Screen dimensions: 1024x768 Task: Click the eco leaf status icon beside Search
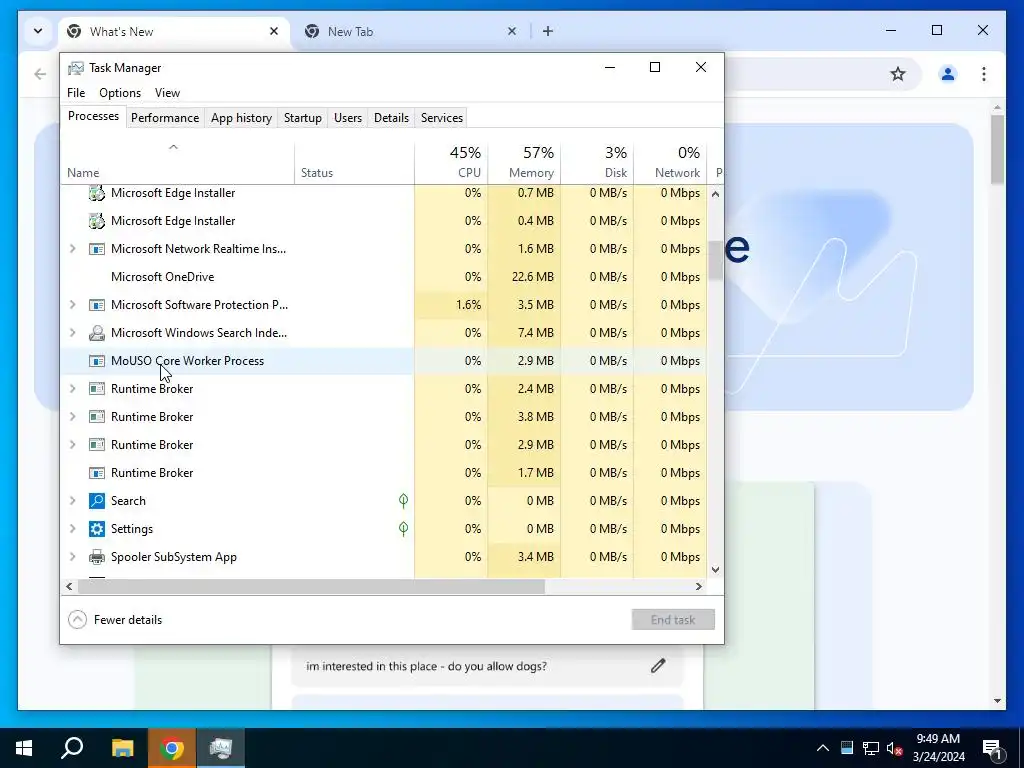(x=404, y=501)
